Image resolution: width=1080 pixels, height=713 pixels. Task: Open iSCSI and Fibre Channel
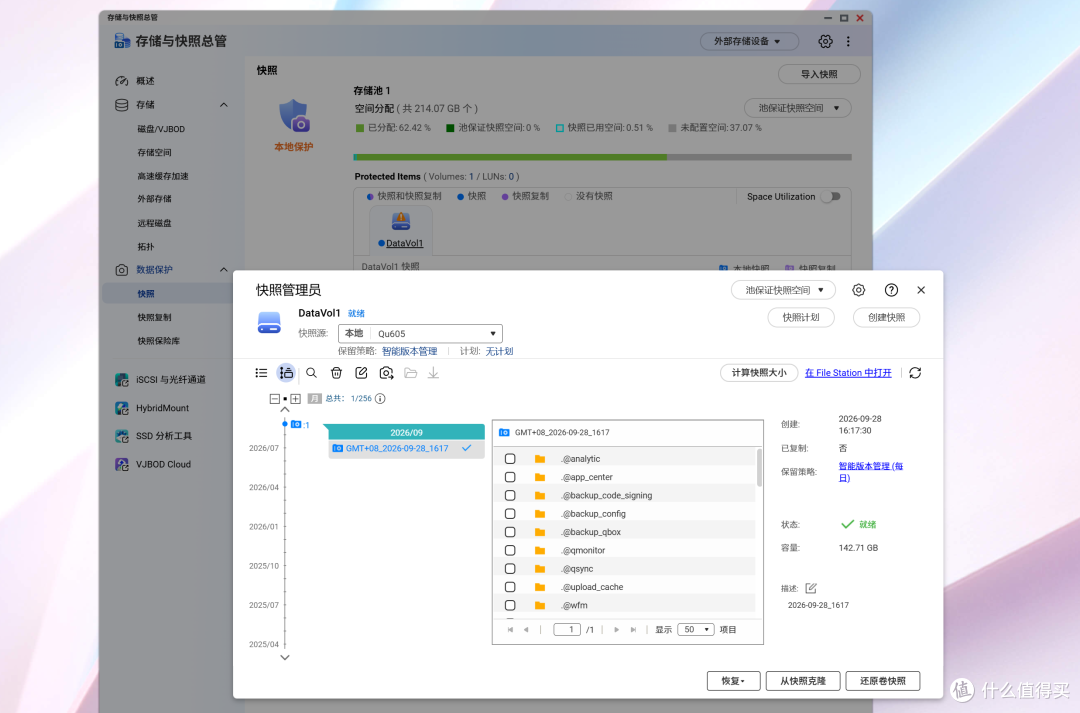pos(160,380)
